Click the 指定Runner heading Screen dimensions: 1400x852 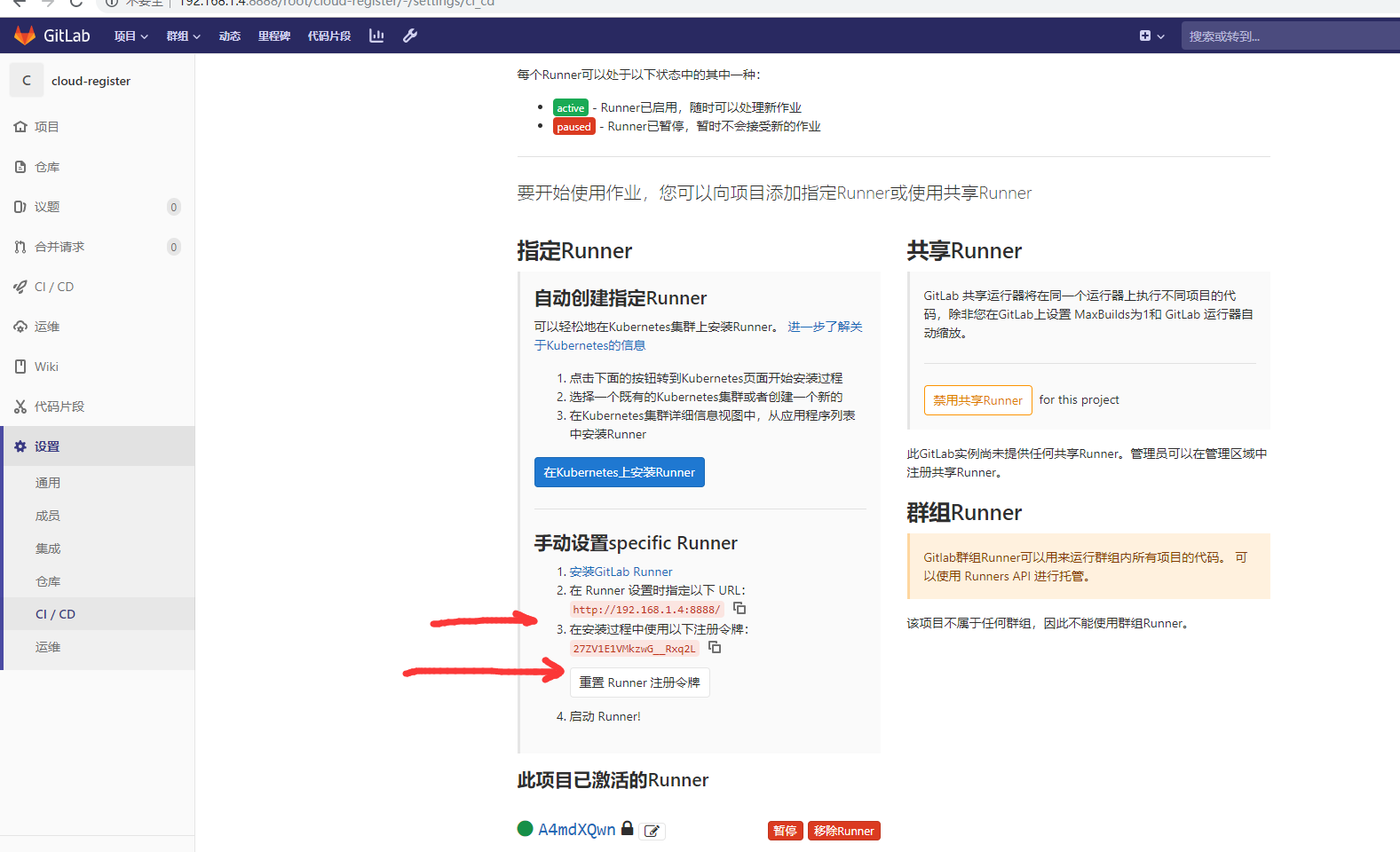point(574,251)
